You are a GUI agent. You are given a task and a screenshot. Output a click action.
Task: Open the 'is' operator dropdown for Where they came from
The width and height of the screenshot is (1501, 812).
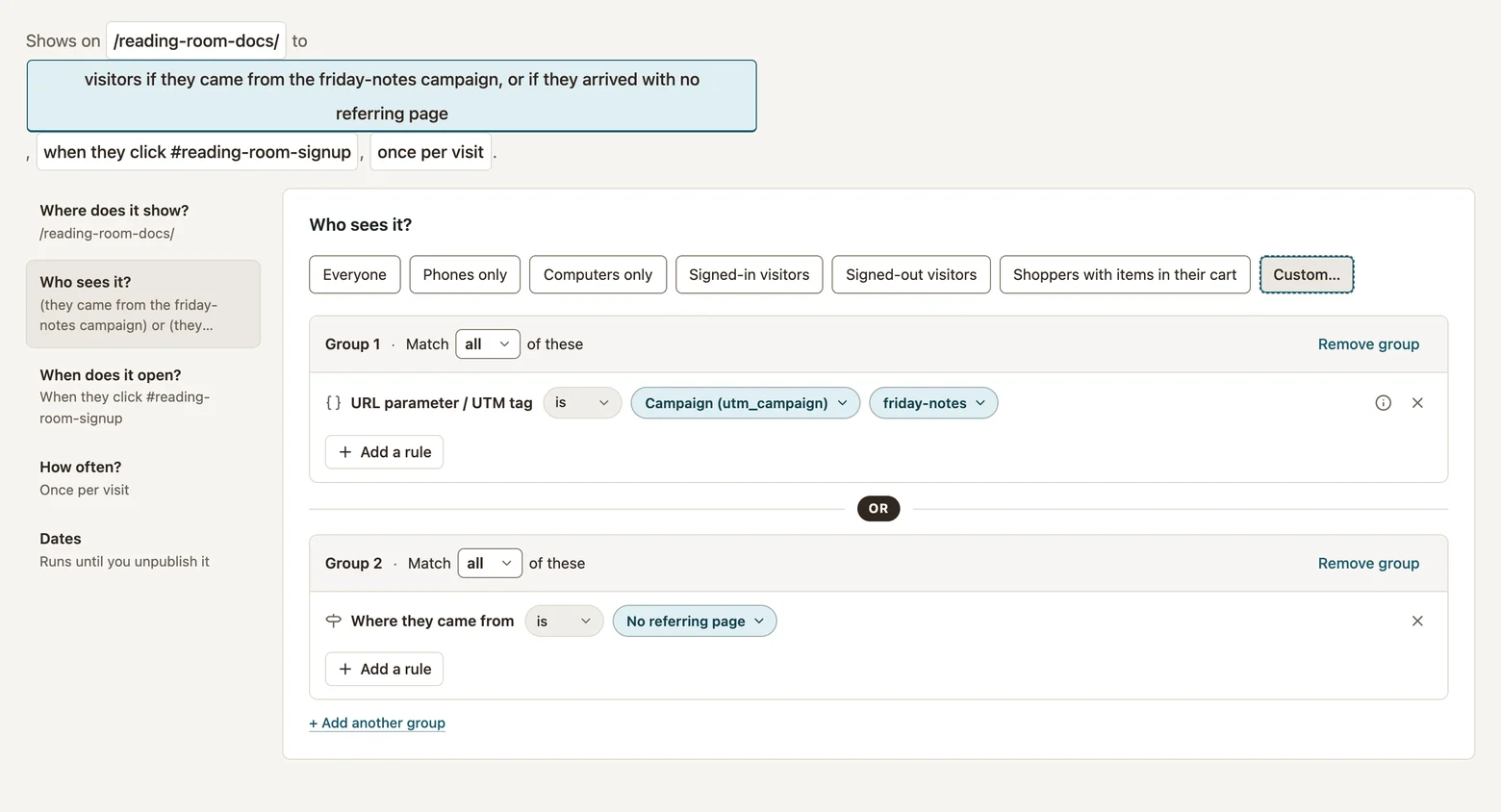click(x=564, y=622)
